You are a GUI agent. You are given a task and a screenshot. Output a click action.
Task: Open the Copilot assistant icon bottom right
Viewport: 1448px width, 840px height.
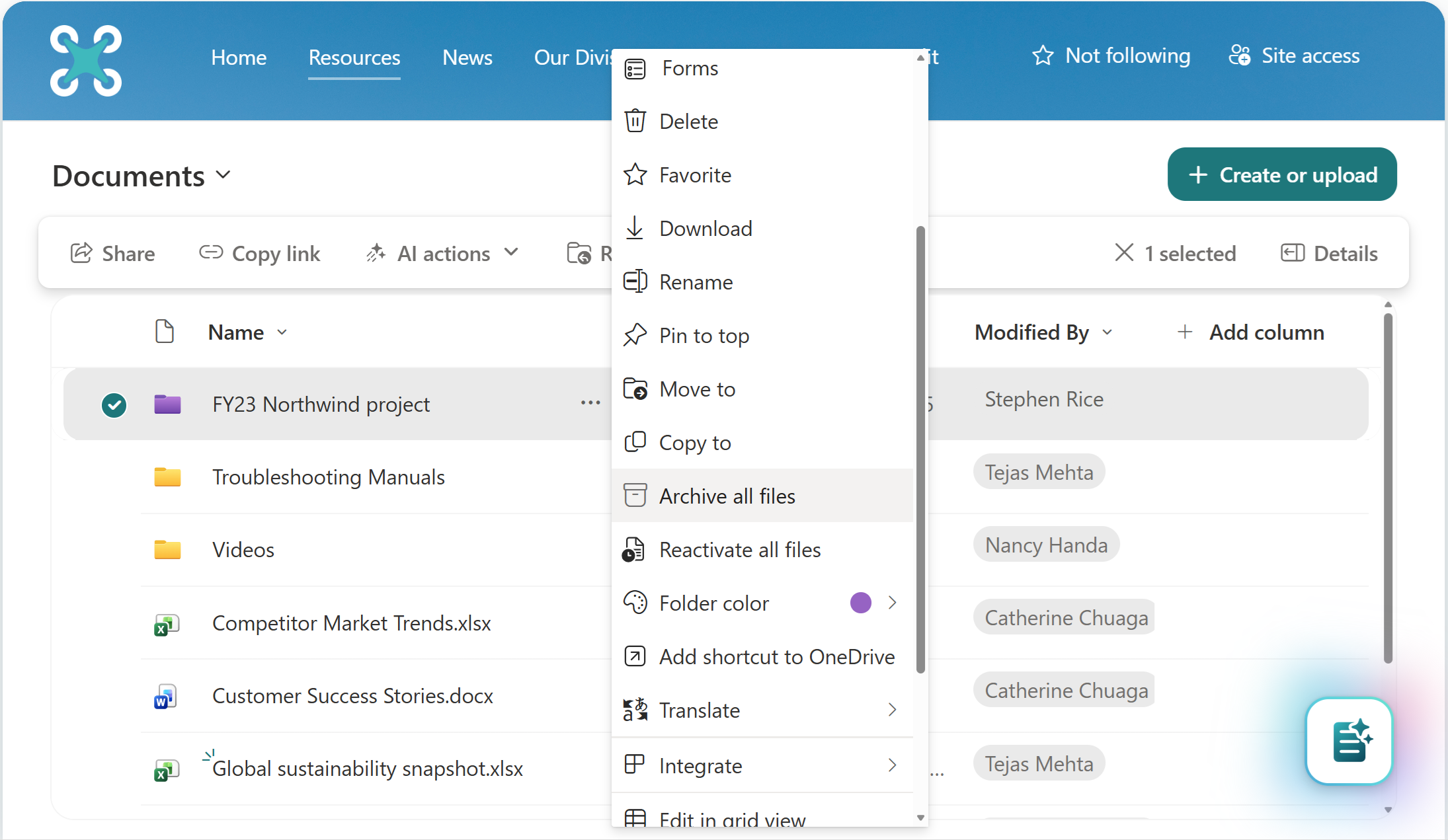(1349, 740)
